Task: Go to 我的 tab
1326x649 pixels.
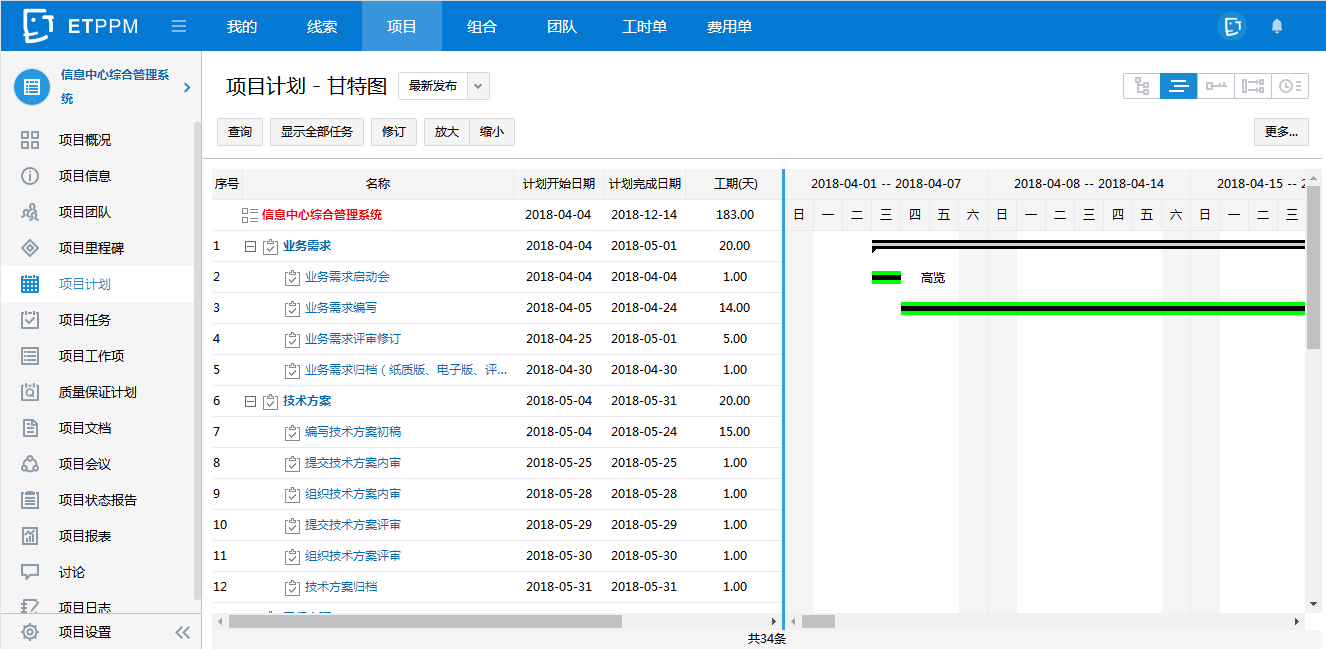Action: pyautogui.click(x=242, y=26)
